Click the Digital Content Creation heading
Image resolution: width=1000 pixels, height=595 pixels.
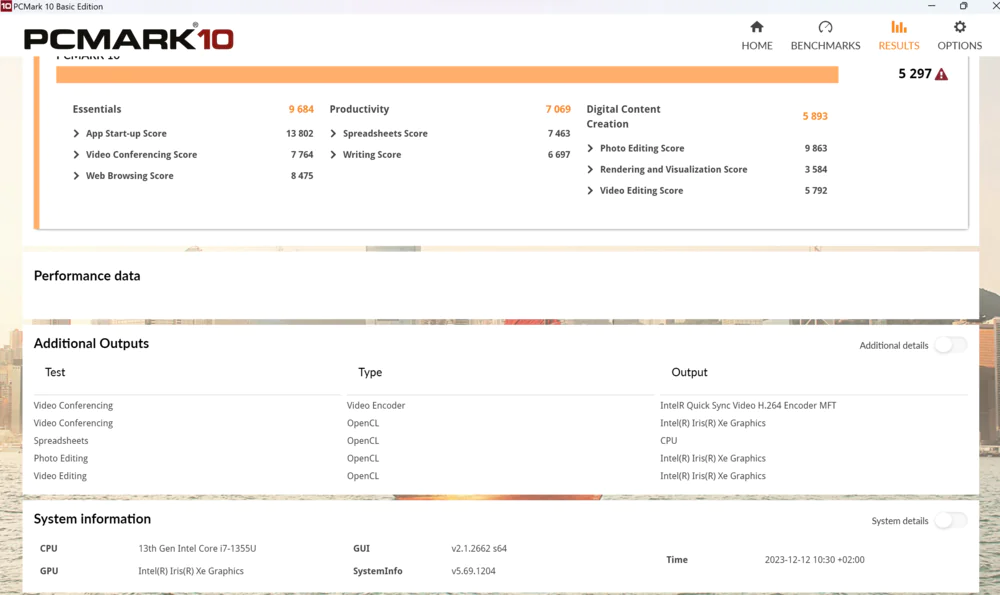click(x=623, y=116)
